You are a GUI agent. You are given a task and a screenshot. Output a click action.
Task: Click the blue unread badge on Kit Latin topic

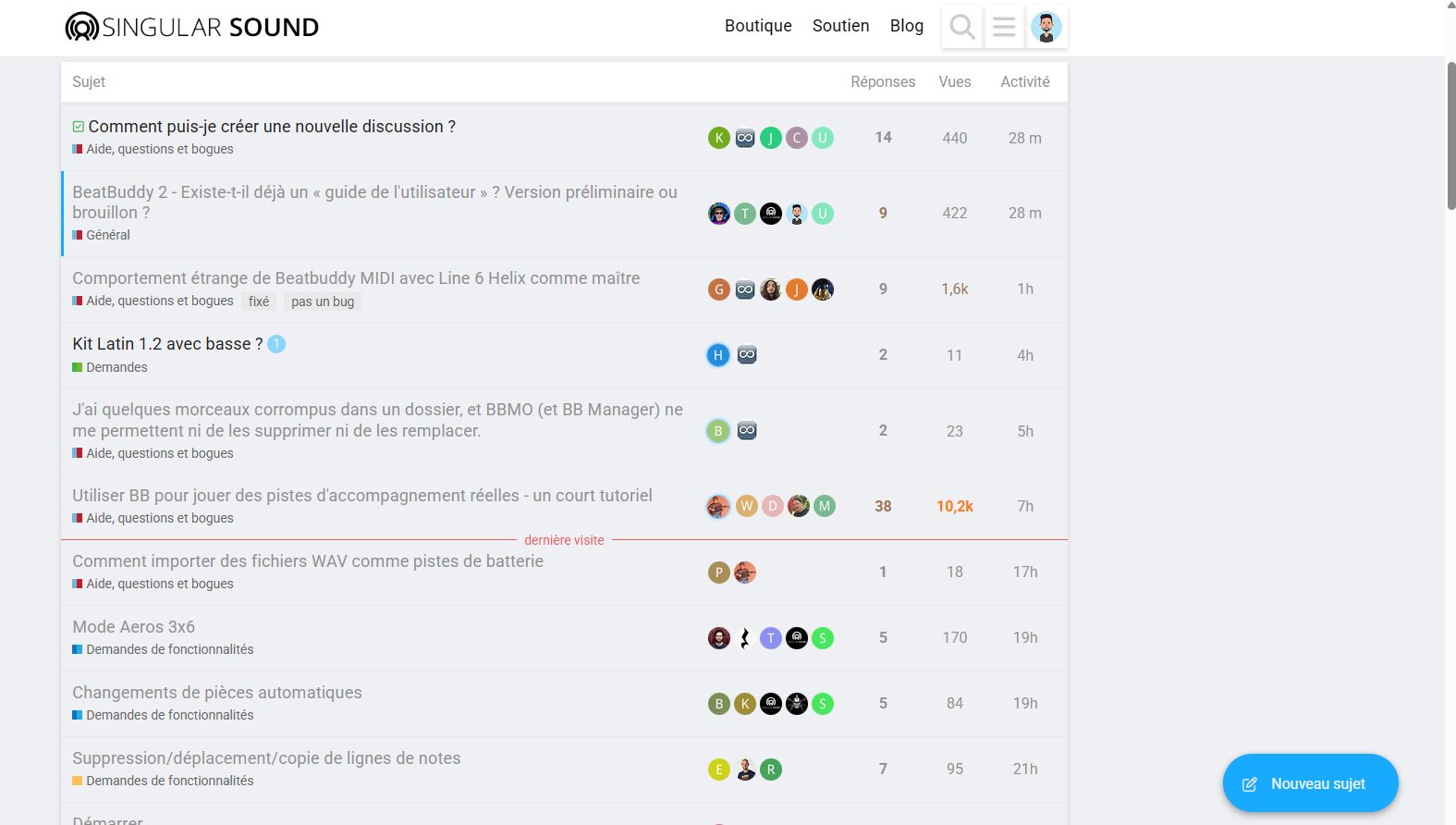(x=276, y=344)
